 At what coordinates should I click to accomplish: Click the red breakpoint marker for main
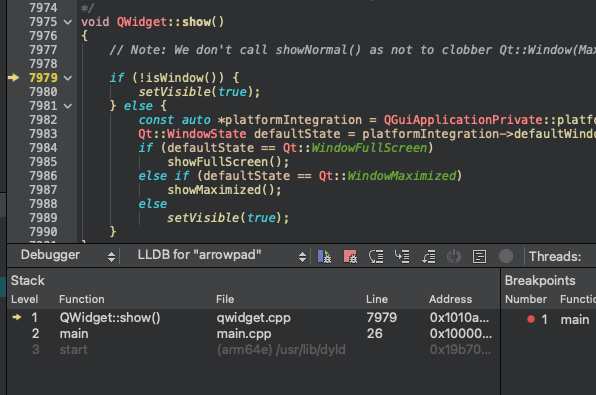click(531, 319)
